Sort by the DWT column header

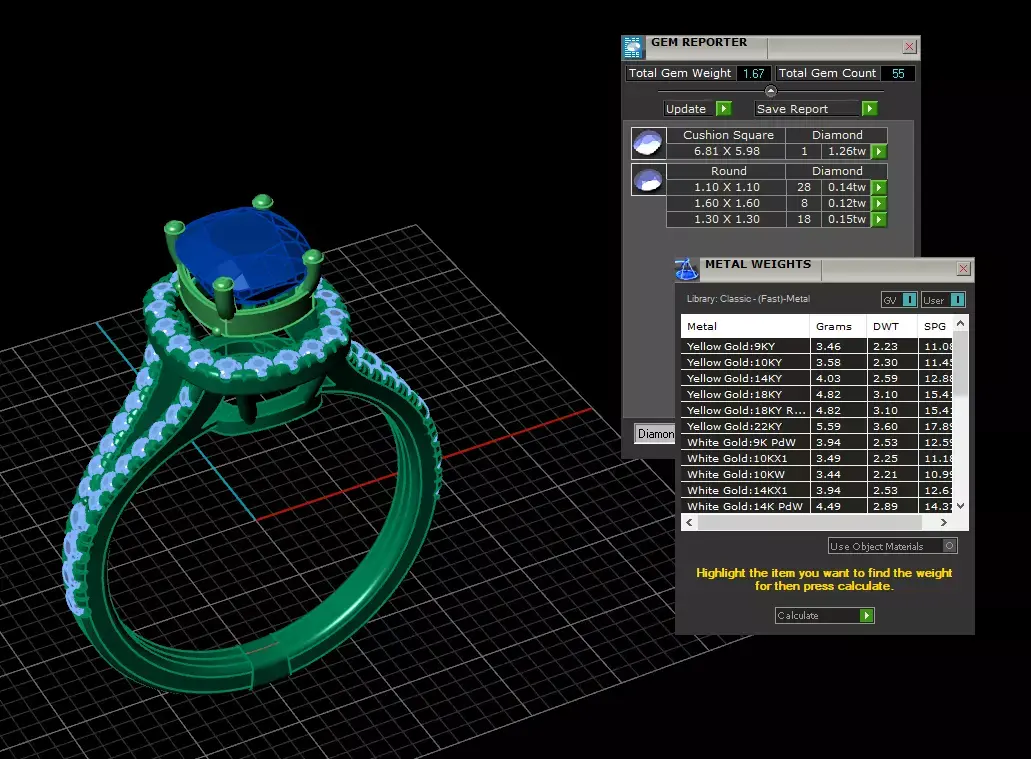892,326
